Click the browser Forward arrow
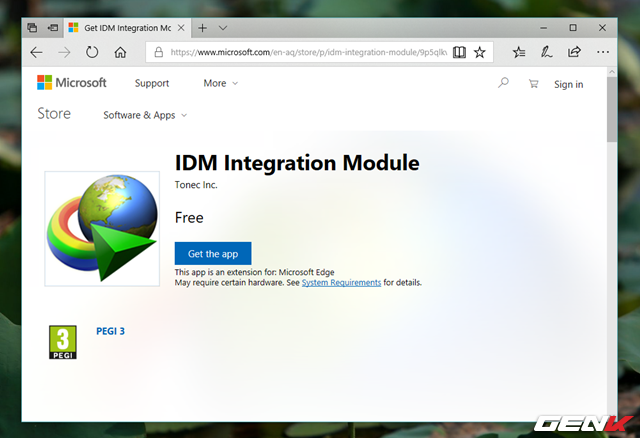This screenshot has width=640, height=438. click(x=64, y=52)
